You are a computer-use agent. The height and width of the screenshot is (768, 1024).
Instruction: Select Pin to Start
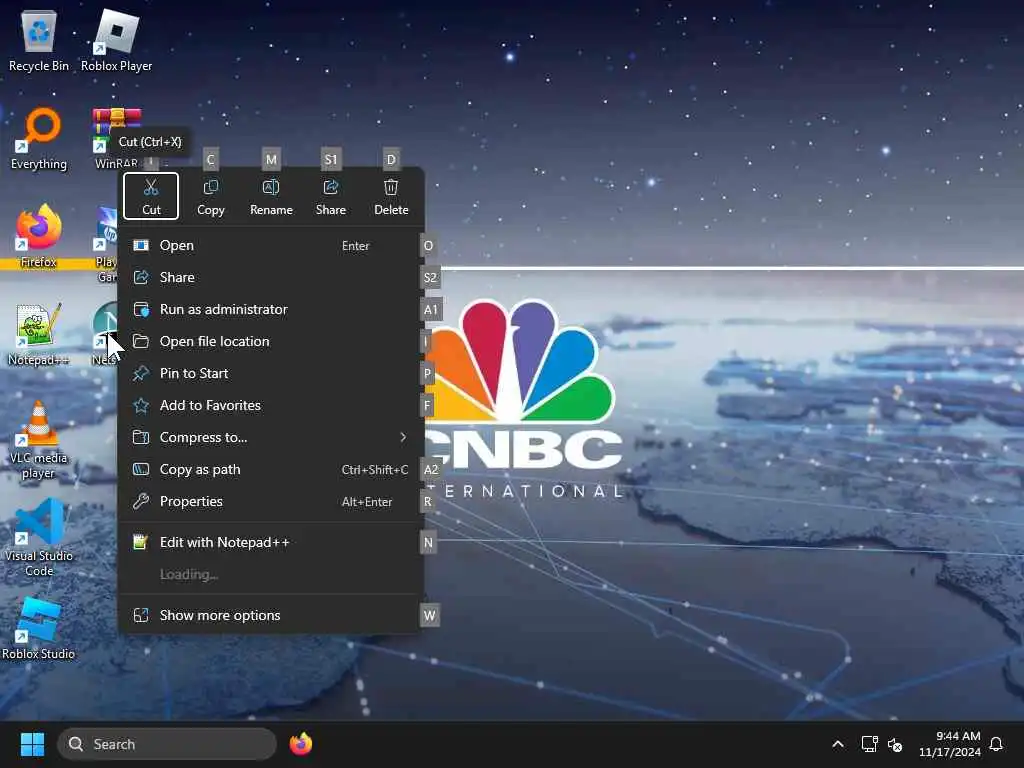[x=271, y=374]
